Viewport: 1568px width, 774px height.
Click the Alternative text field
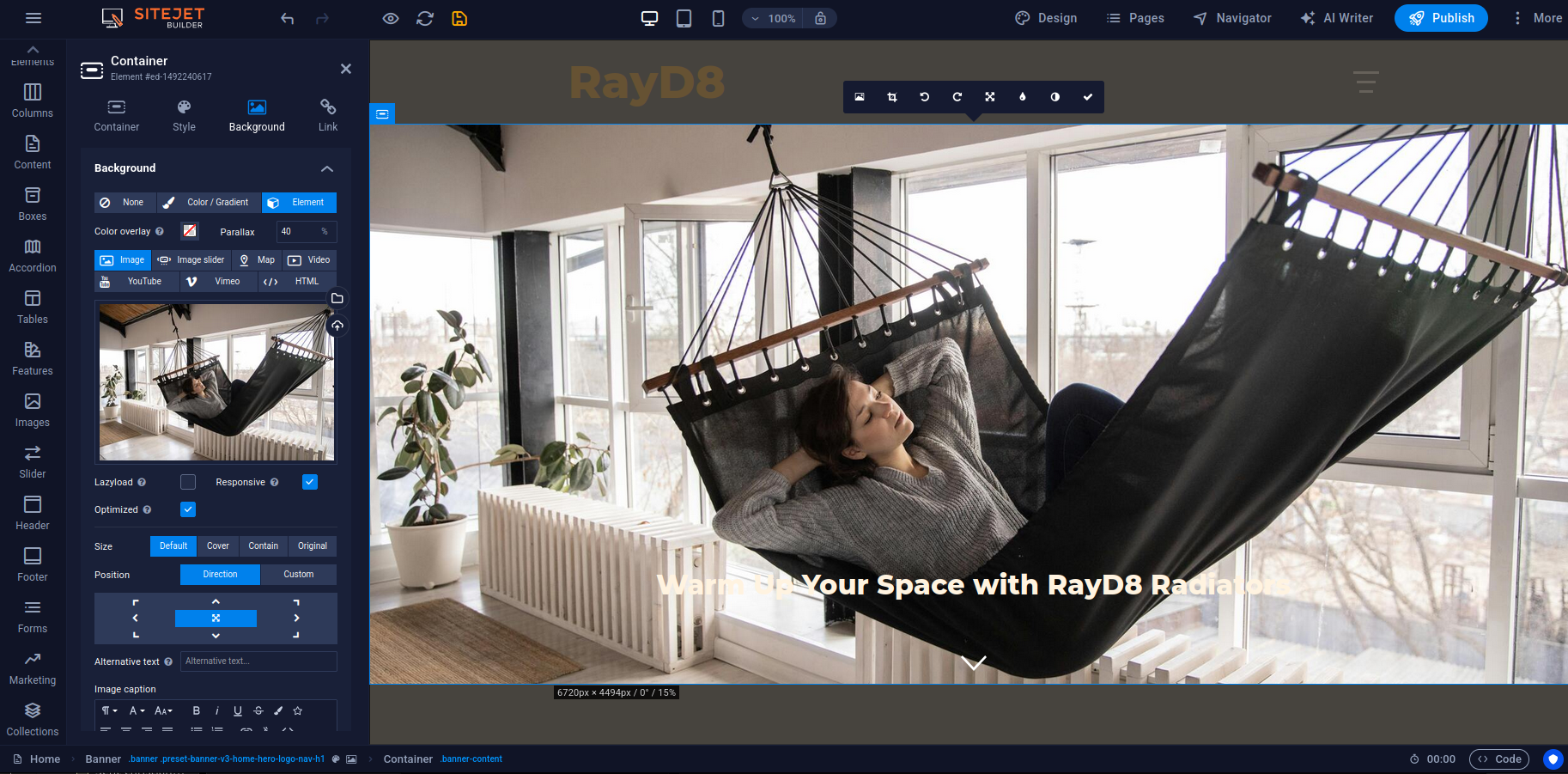[x=258, y=661]
